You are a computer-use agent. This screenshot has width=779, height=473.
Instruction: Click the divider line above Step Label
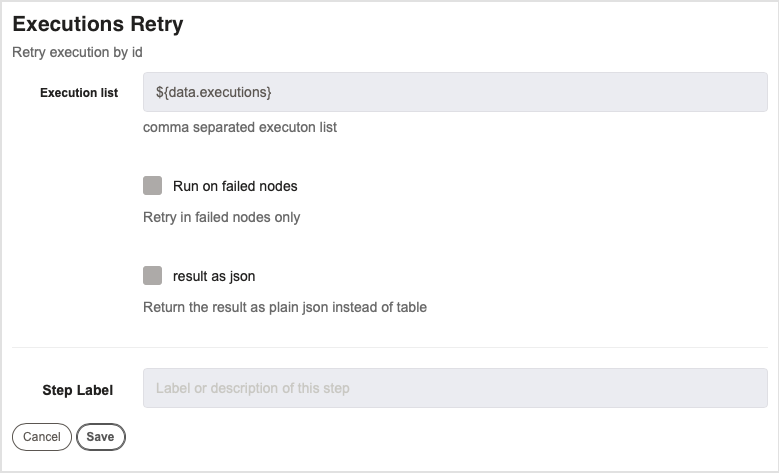(x=390, y=347)
